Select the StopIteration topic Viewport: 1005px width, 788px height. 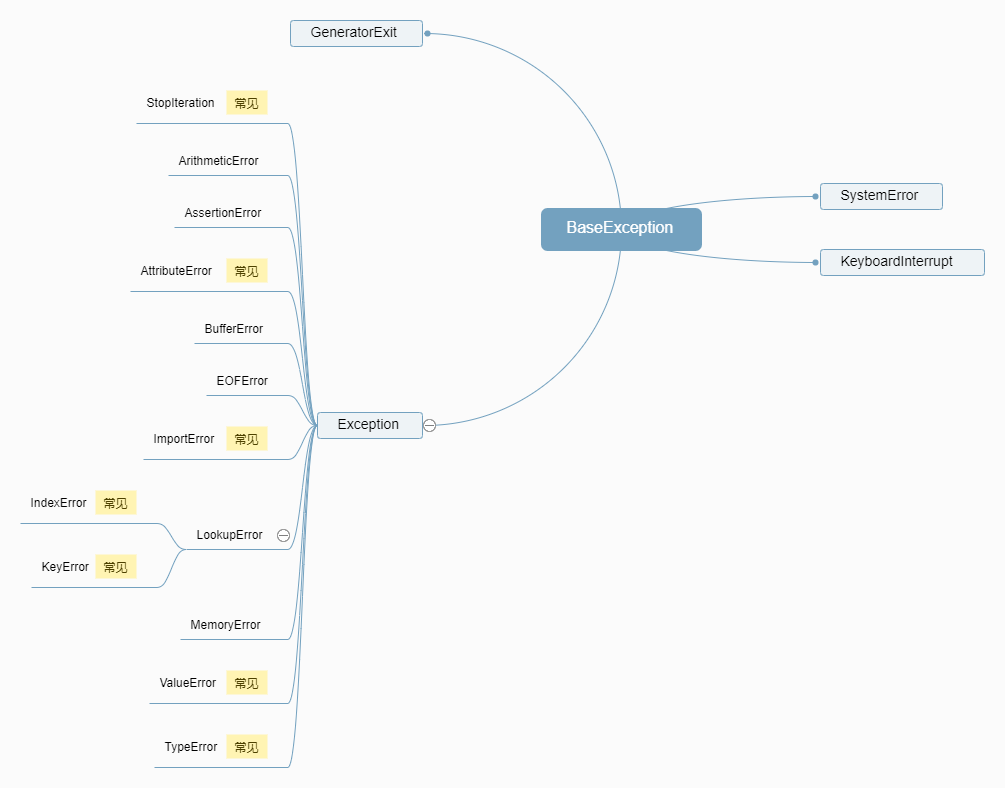click(x=180, y=103)
